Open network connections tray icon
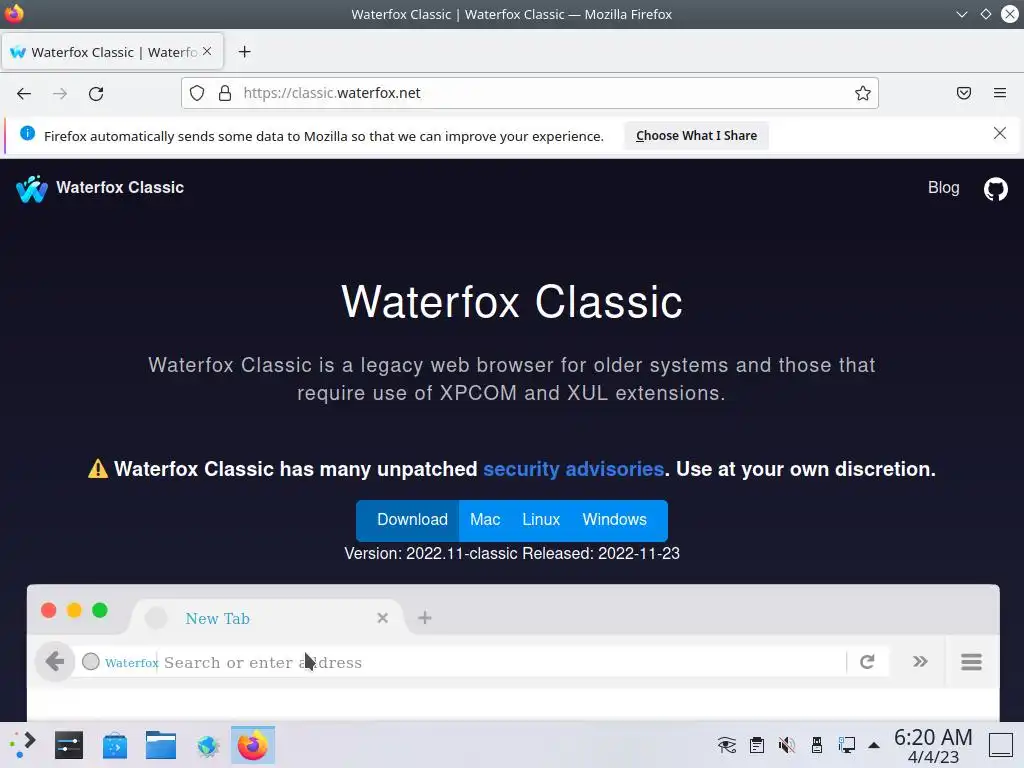1024x768 pixels. coord(847,744)
